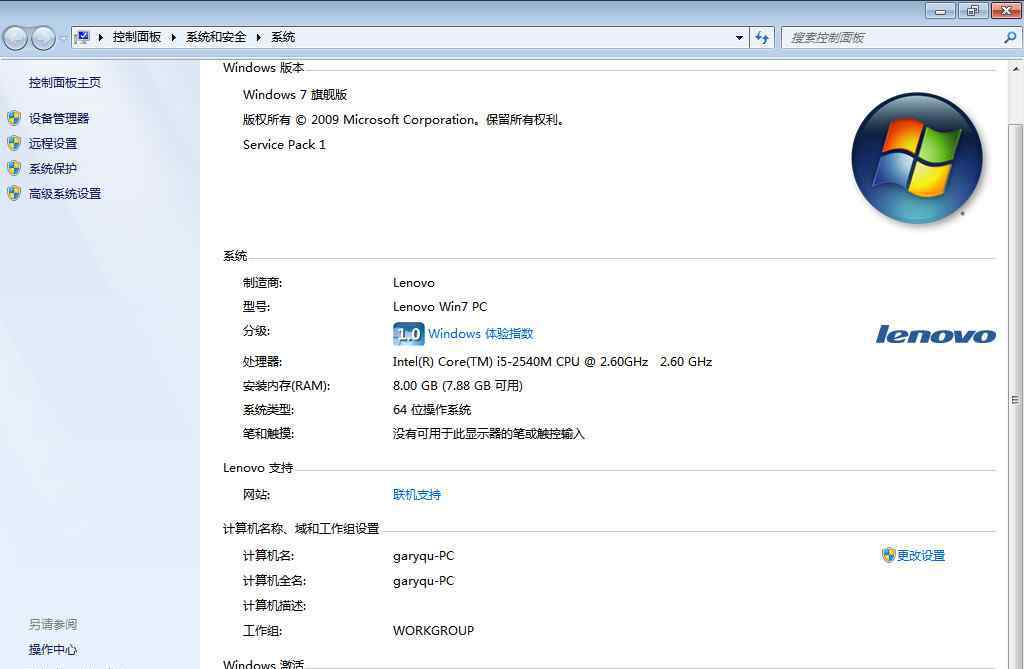Screen dimensions: 1024x669
Task: Open the Windows 体验指数 link
Action: coord(481,334)
